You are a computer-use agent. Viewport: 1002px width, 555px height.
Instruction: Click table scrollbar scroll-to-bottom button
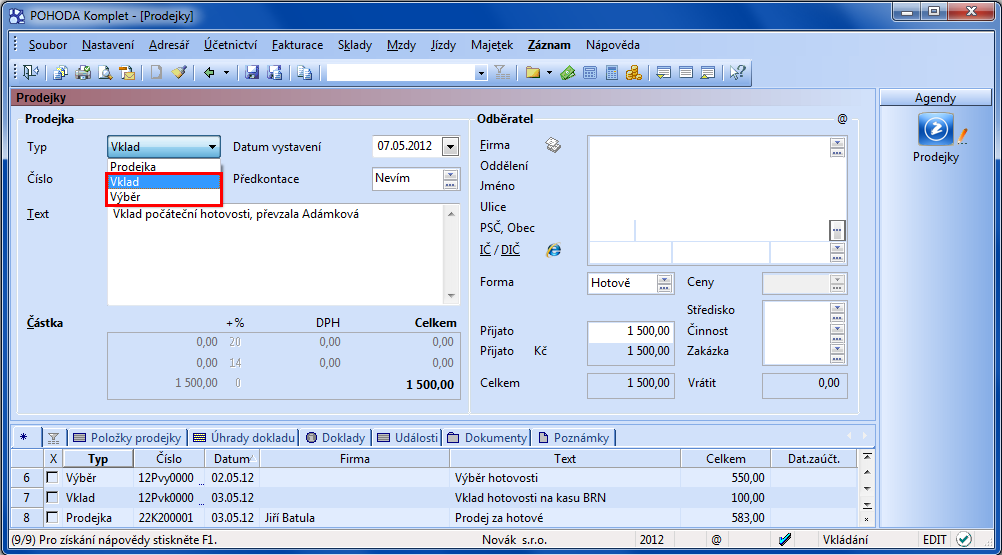point(867,505)
